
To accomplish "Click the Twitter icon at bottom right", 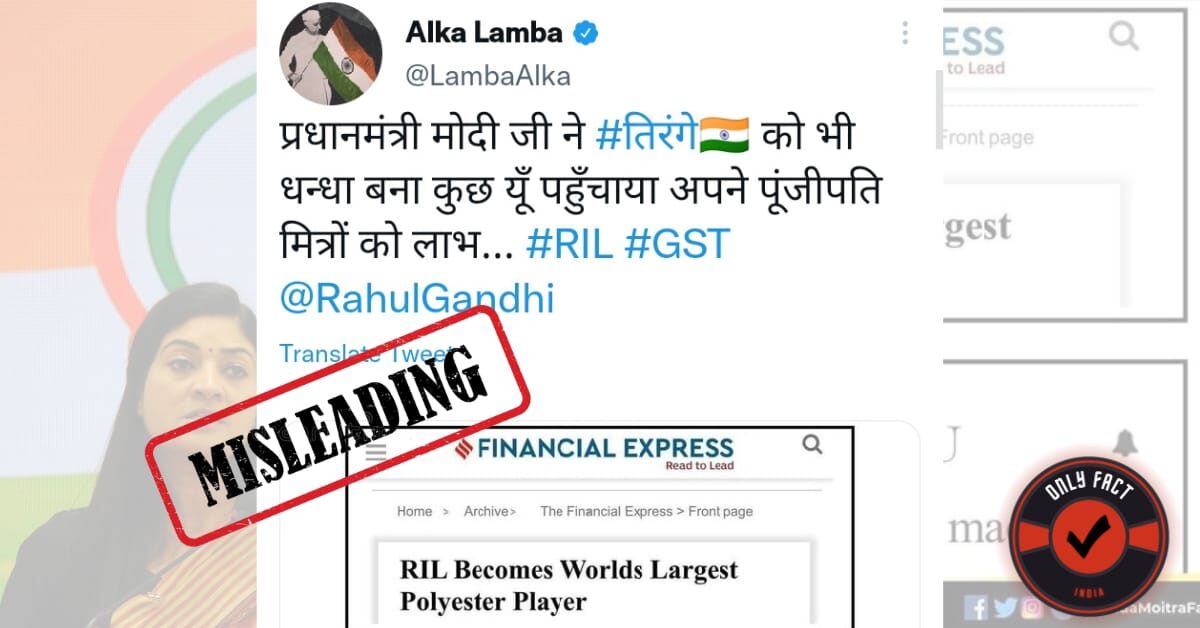I will pyautogui.click(x=1004, y=606).
